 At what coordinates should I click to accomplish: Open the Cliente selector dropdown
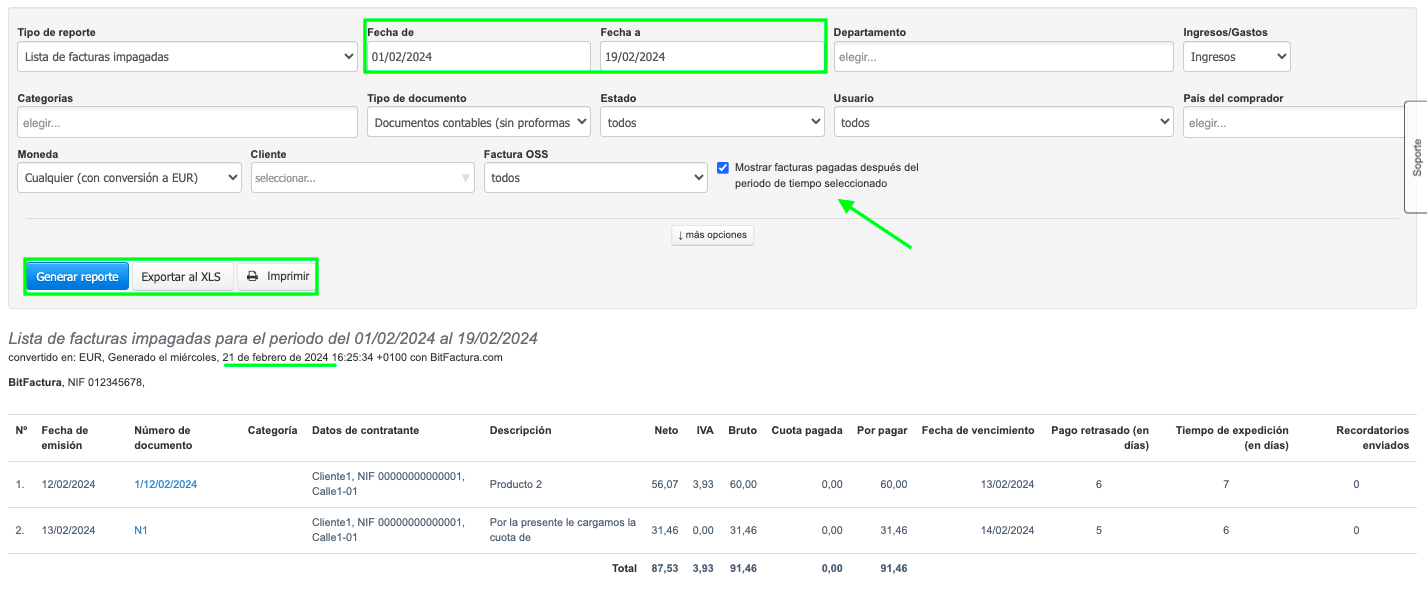pos(362,178)
